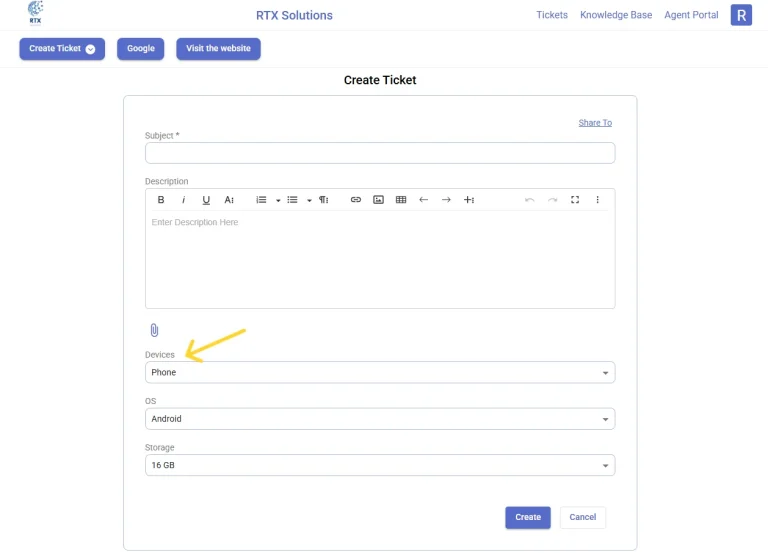Open the Storage dropdown showing 16 GB
768x553 pixels.
pyautogui.click(x=380, y=465)
